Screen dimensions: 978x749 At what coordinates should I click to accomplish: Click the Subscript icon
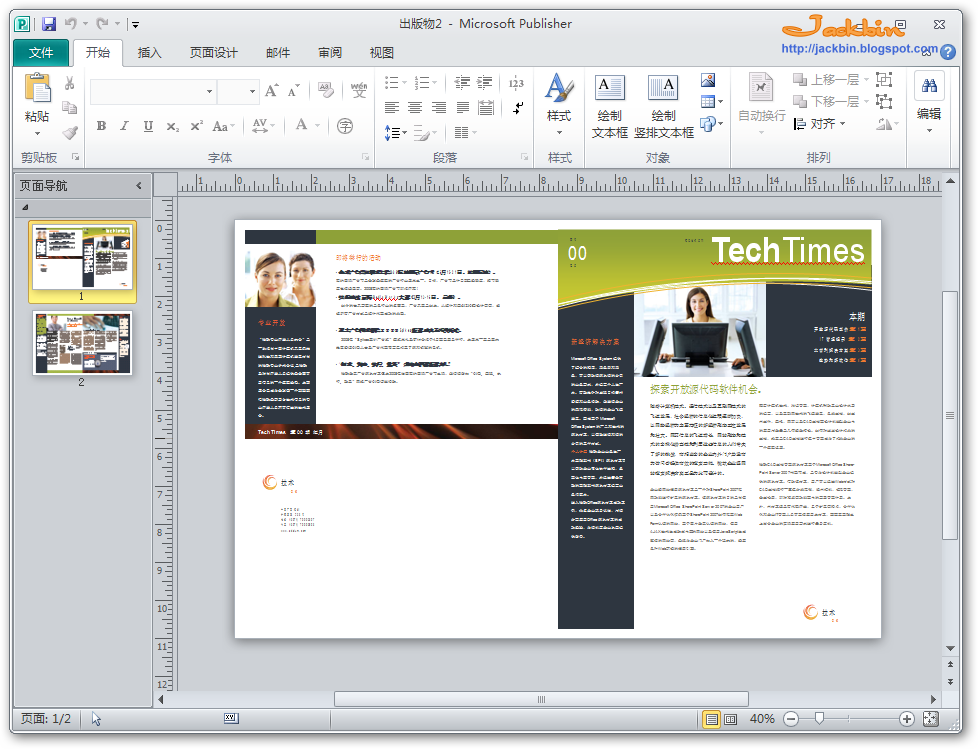click(x=173, y=126)
